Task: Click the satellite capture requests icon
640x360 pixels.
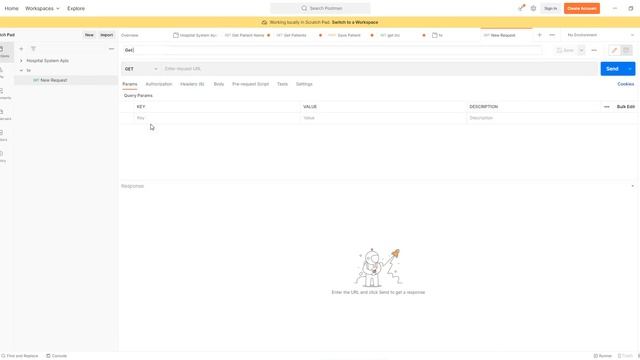Action: tap(522, 8)
